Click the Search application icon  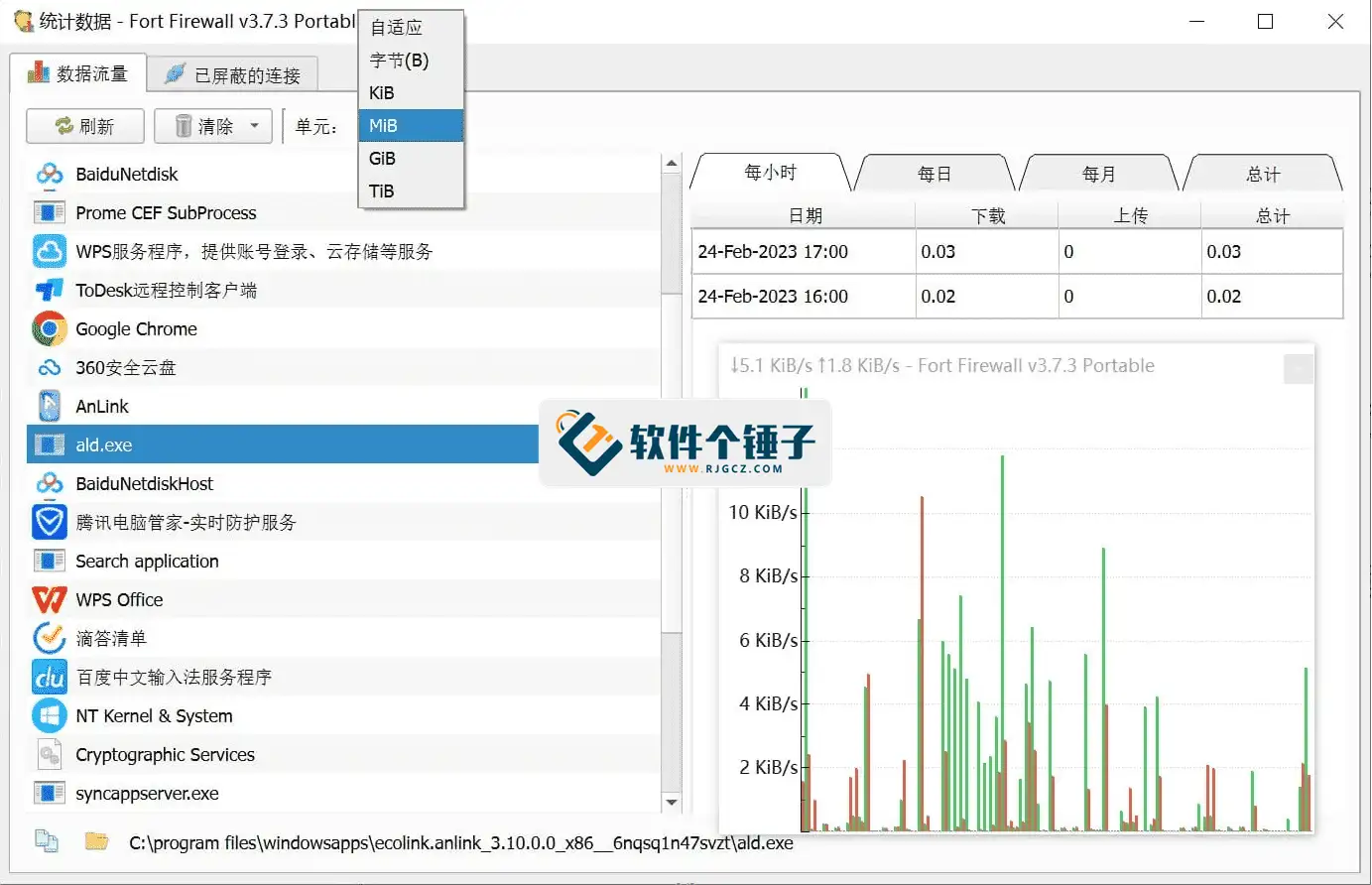[x=50, y=561]
